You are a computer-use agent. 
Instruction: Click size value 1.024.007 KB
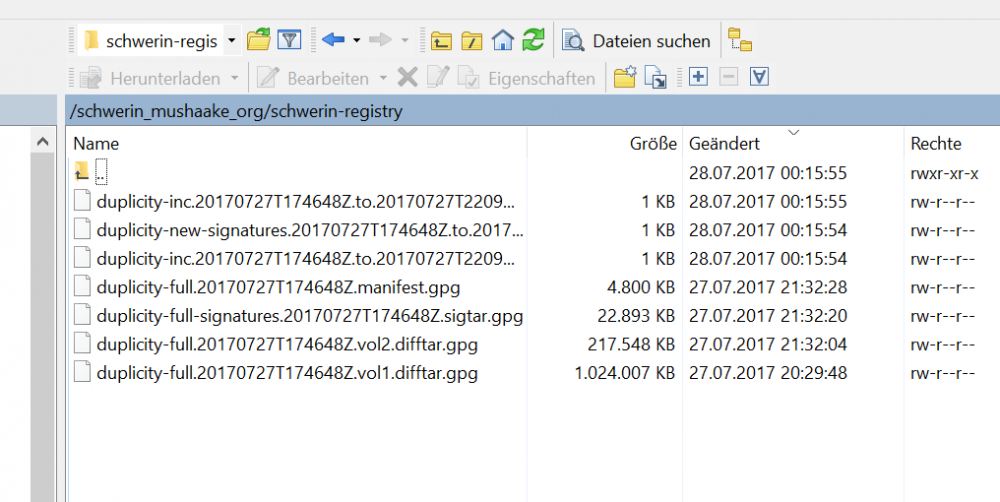pos(625,373)
